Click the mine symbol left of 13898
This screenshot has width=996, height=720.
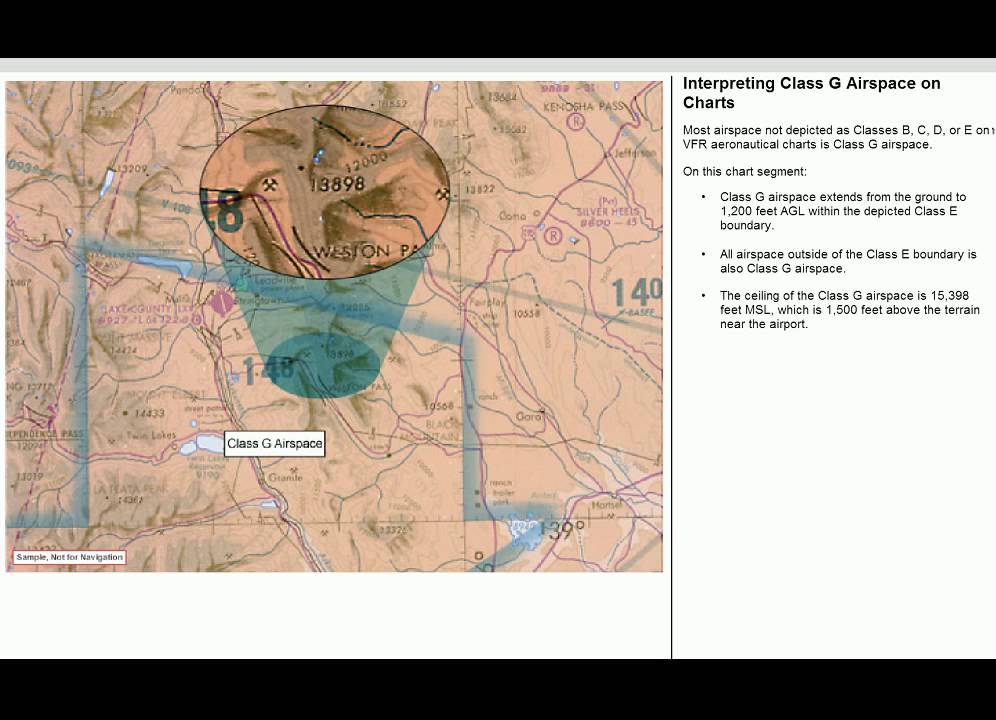pos(271,185)
